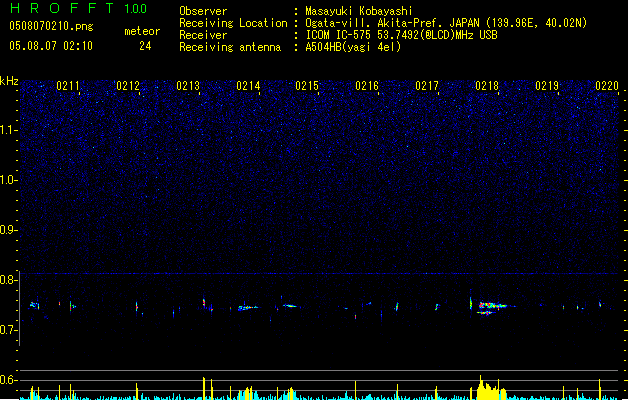Click the 0220 time marker
This screenshot has height=400, width=629.
coord(607,86)
